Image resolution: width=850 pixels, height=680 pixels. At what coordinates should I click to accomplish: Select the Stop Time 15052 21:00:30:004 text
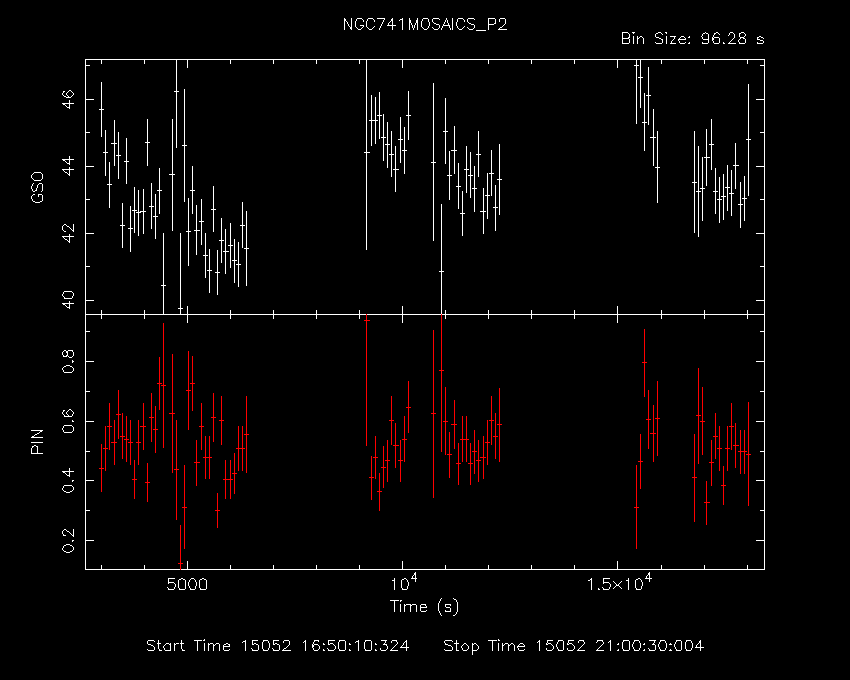click(x=574, y=646)
